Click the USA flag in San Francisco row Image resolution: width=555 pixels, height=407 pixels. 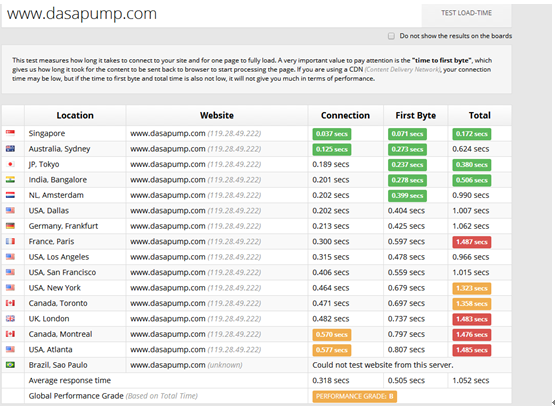click(x=11, y=272)
